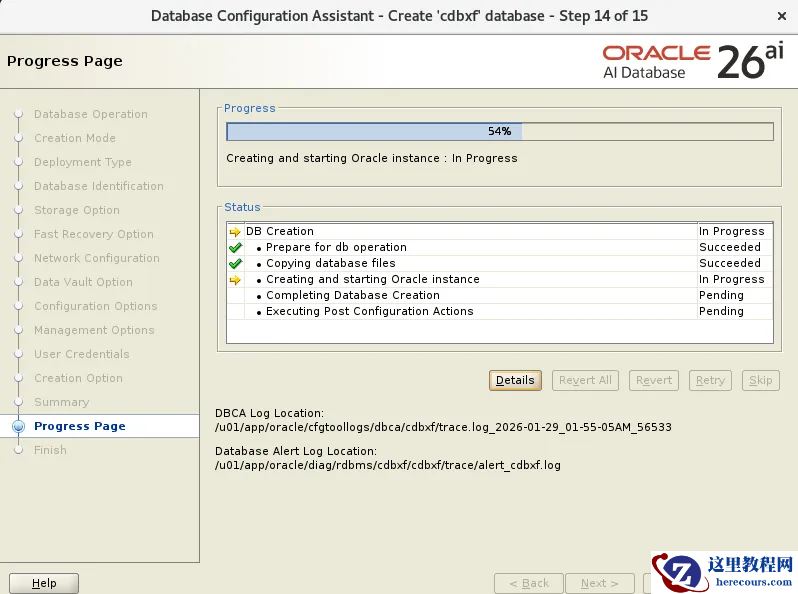Click the Executing Post Configuration Actions row
This screenshot has height=594, width=798.
click(500, 311)
